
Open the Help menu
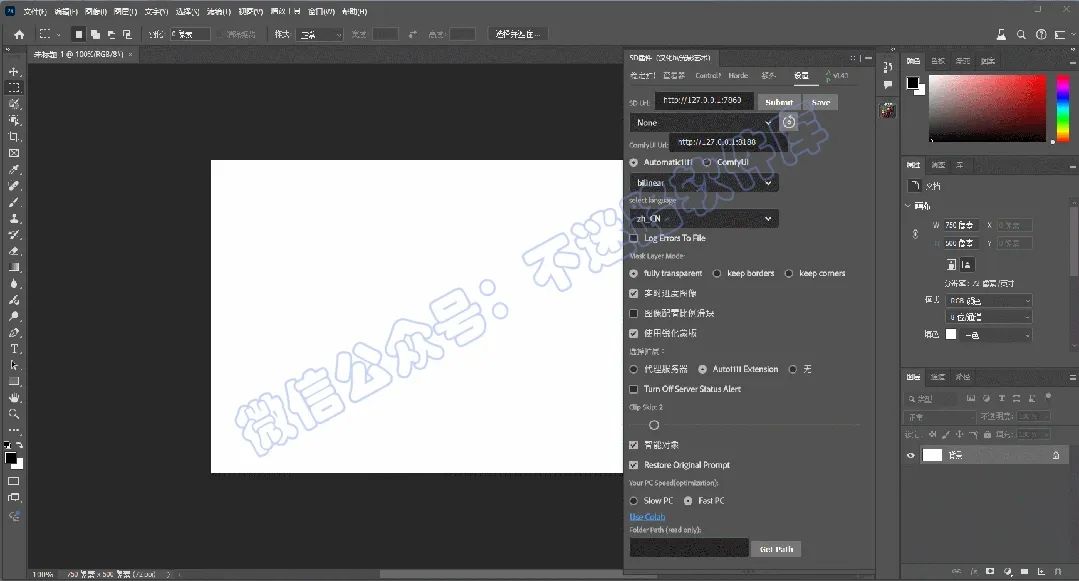pyautogui.click(x=354, y=12)
